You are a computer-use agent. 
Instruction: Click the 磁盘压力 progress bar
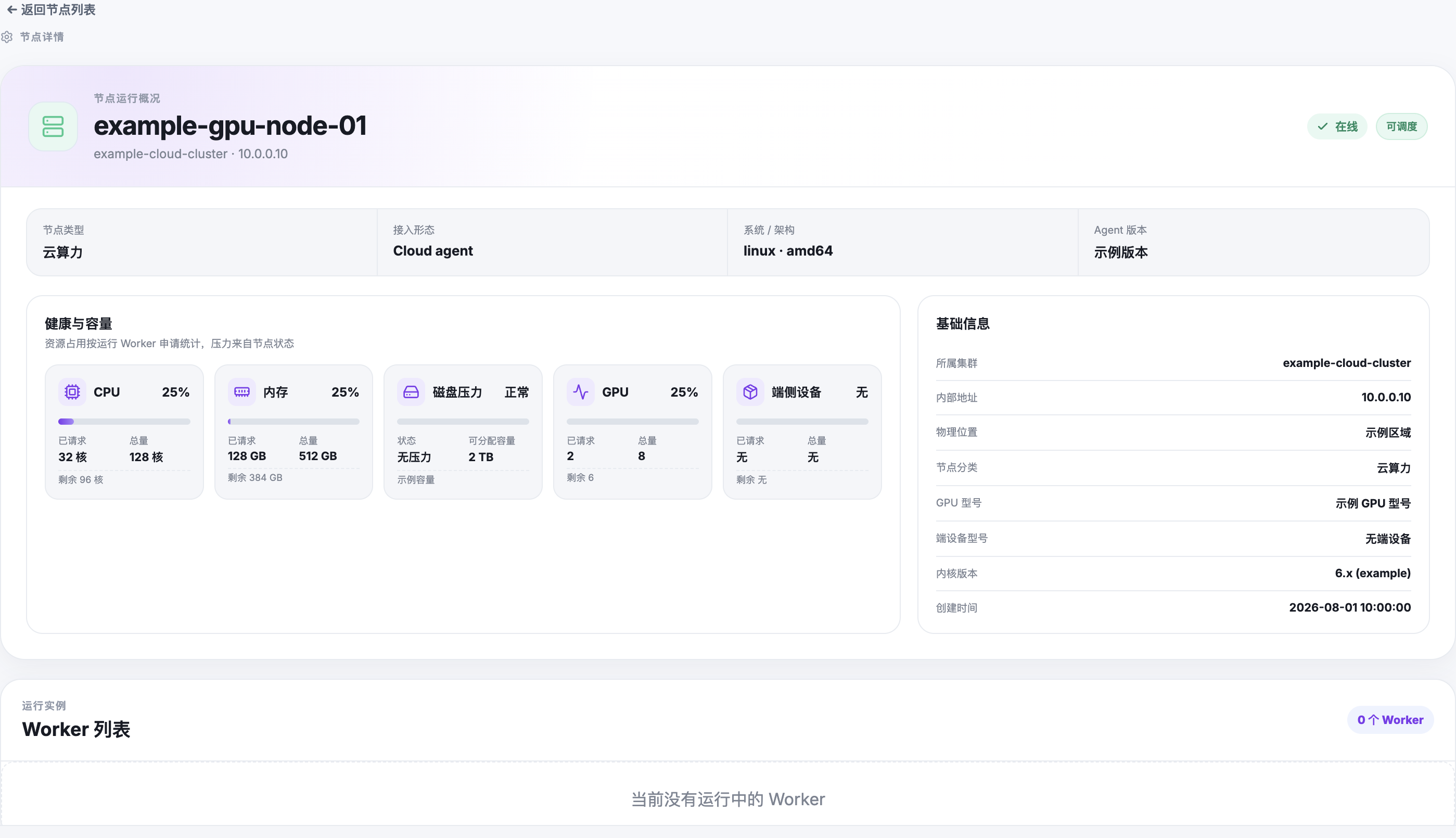point(463,422)
